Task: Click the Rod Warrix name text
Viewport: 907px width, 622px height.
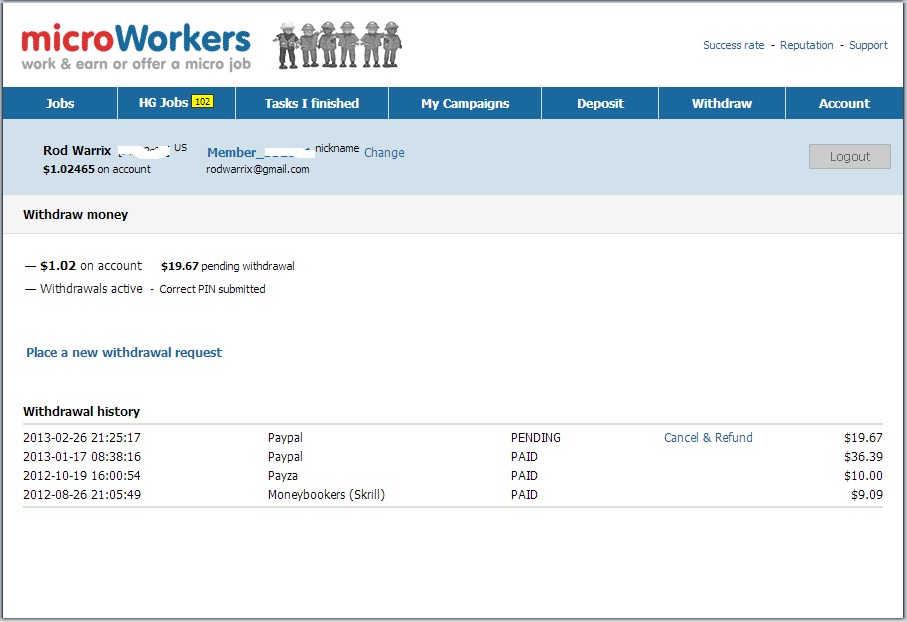Action: click(x=77, y=150)
